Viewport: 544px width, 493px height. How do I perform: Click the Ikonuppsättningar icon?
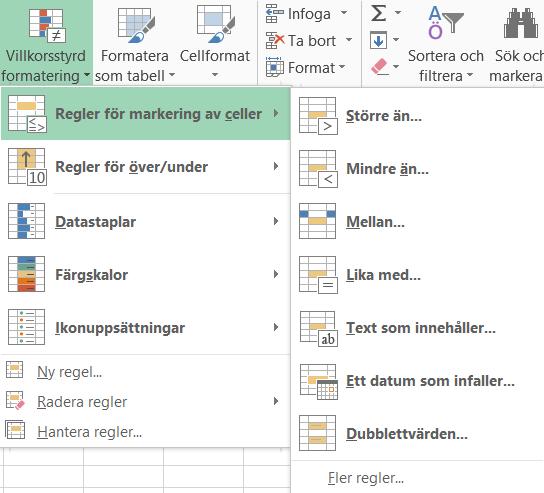tap(26, 327)
